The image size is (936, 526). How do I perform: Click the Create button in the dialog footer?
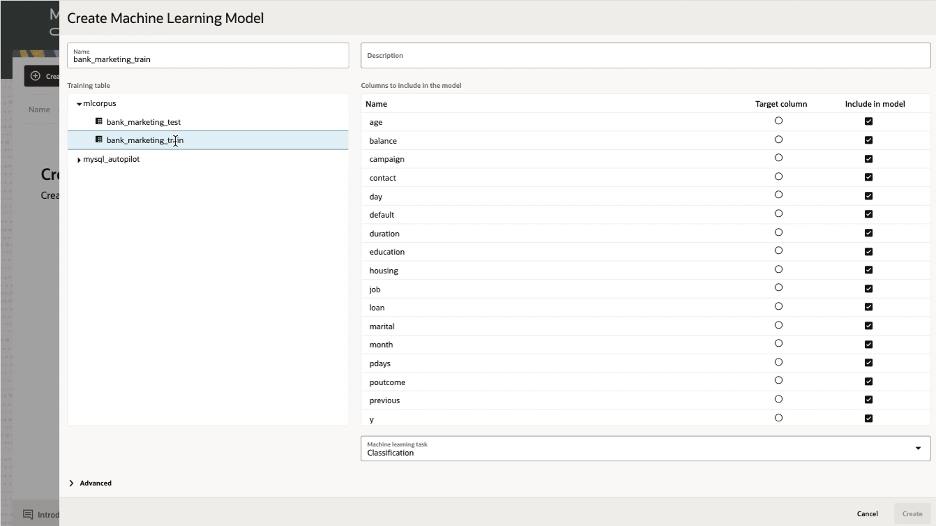click(x=912, y=513)
